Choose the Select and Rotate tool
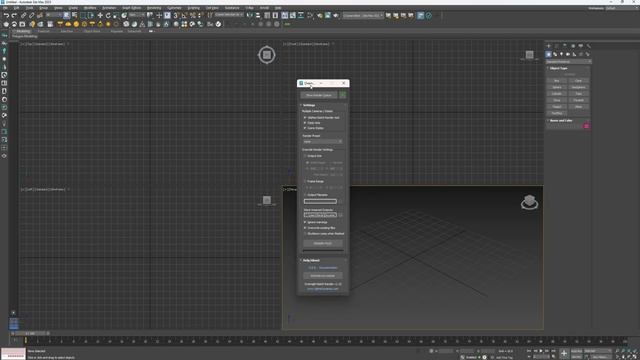 point(108,16)
